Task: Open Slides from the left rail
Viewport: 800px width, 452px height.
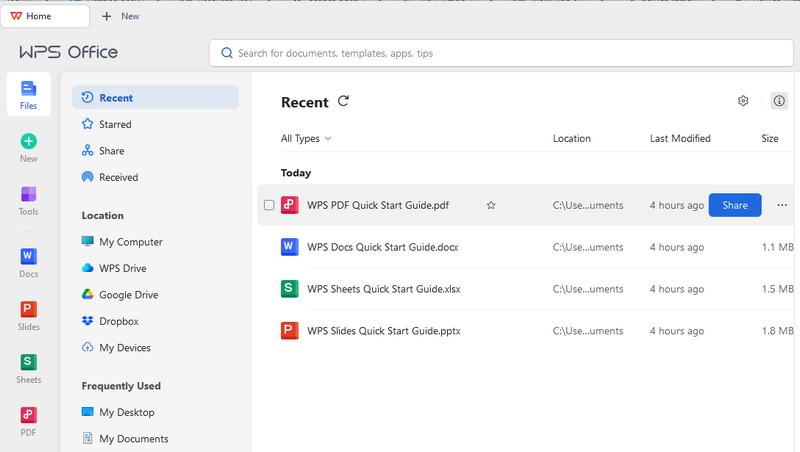Action: click(x=29, y=316)
